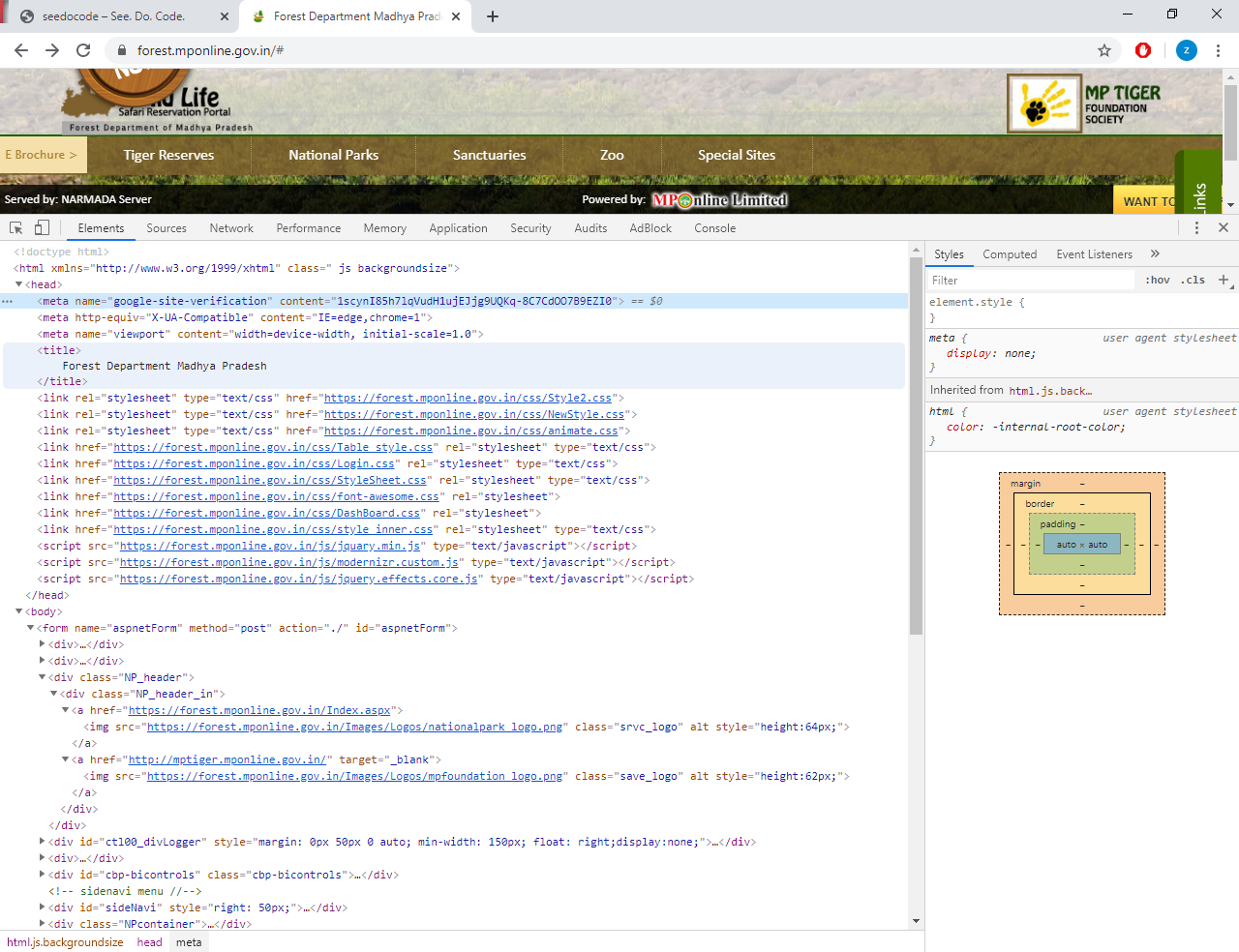Close the Forest Department tab

click(x=457, y=16)
